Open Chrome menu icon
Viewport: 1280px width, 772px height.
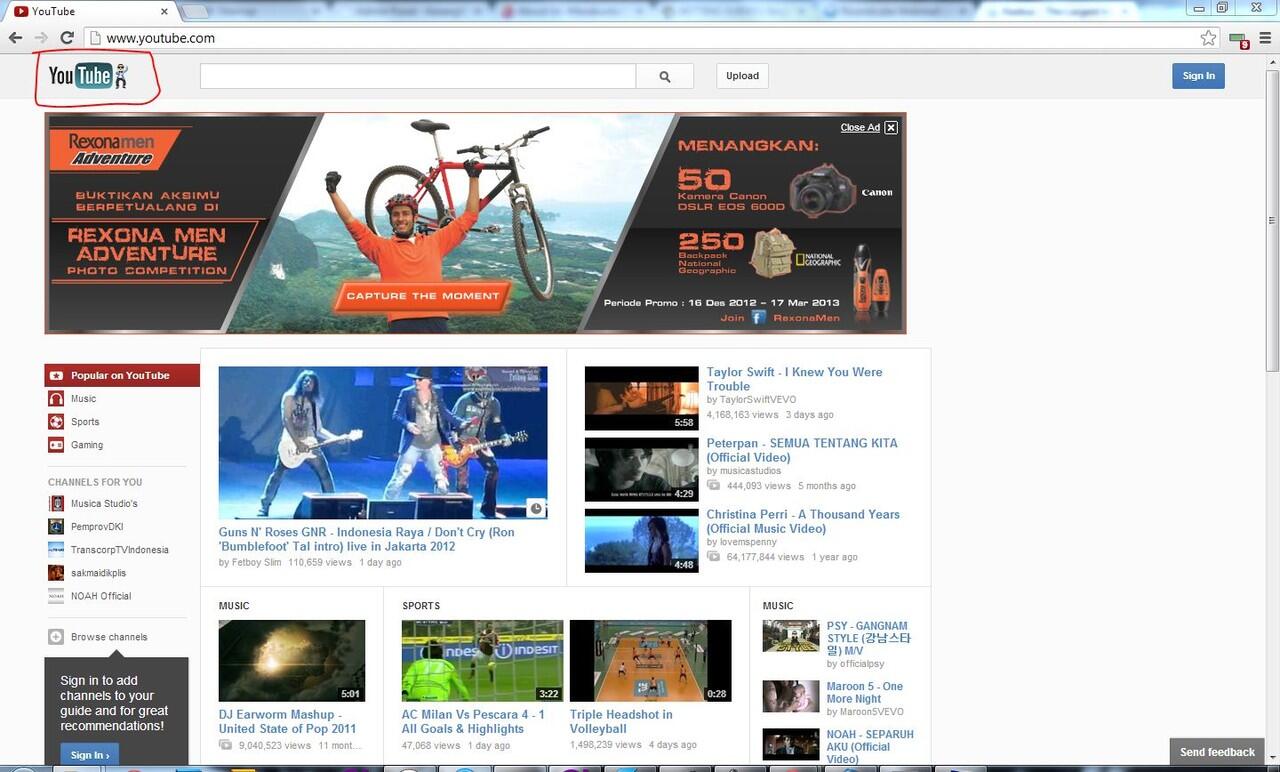pos(1266,38)
